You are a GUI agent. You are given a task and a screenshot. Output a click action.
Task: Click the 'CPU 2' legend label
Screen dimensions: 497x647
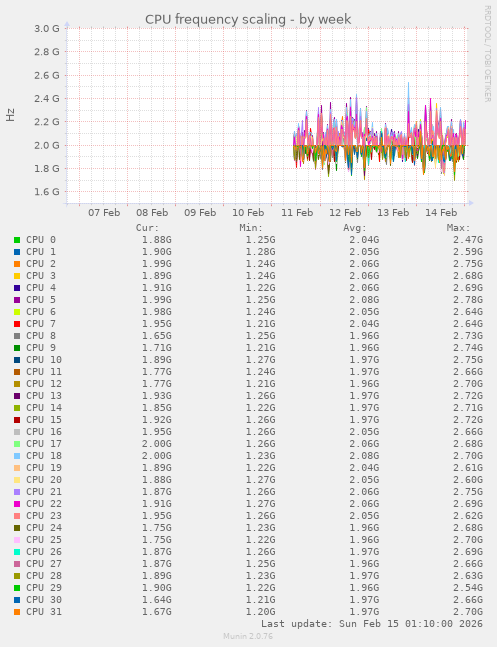pyautogui.click(x=41, y=264)
